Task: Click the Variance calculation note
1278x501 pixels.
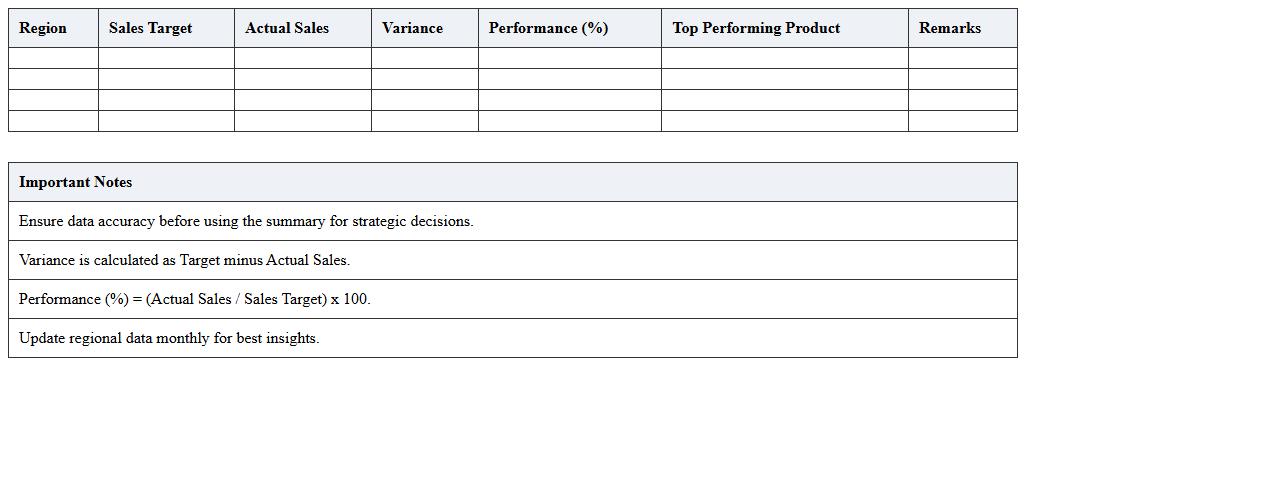Action: click(x=184, y=260)
